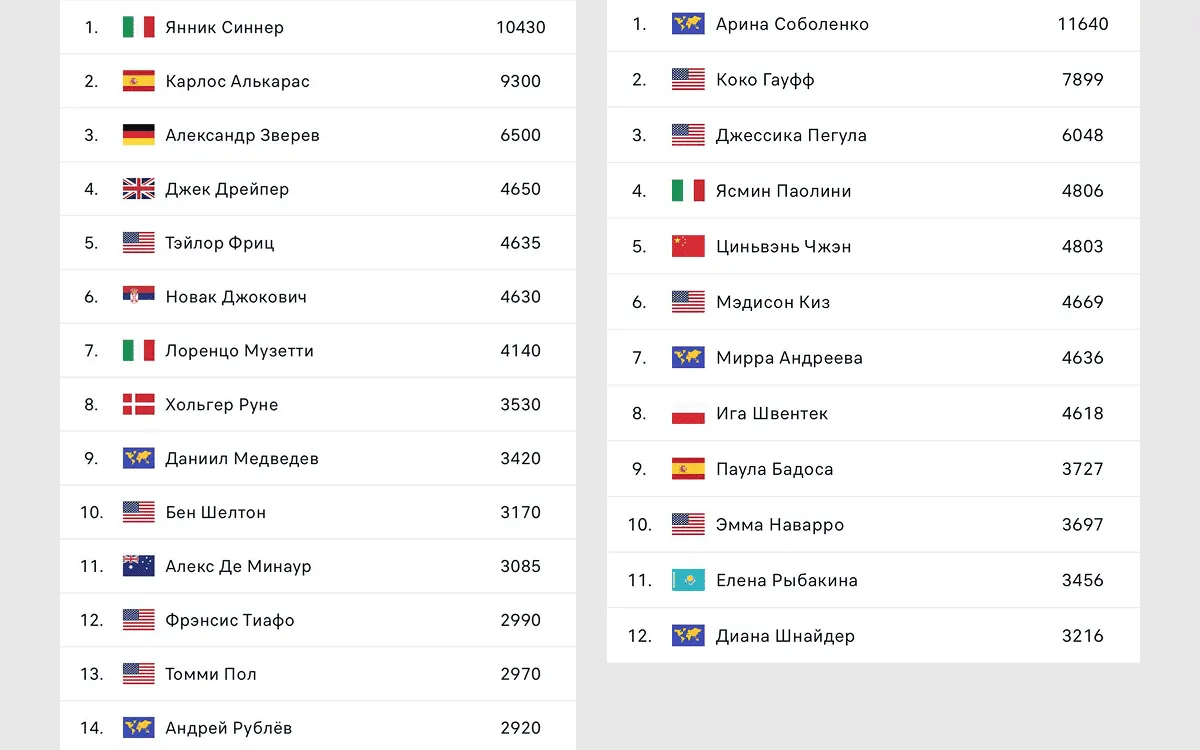Select the row of Андрей Рублёв
Screen dimensions: 1200x750
point(318,728)
